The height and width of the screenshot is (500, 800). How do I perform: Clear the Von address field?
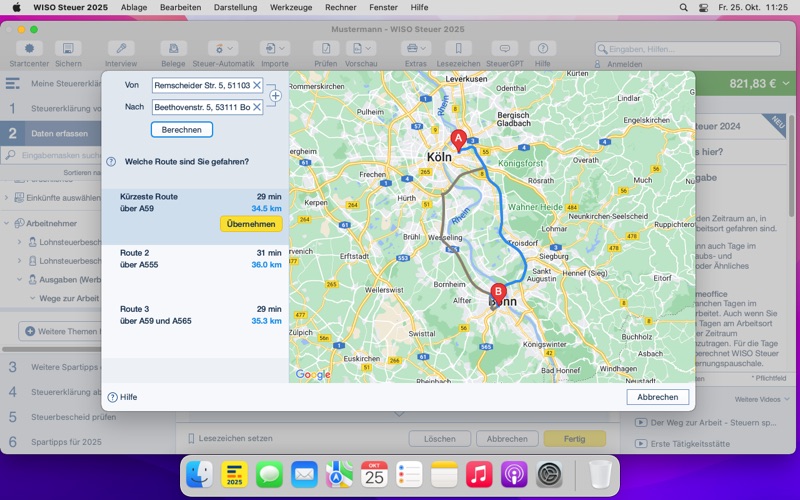click(x=257, y=85)
